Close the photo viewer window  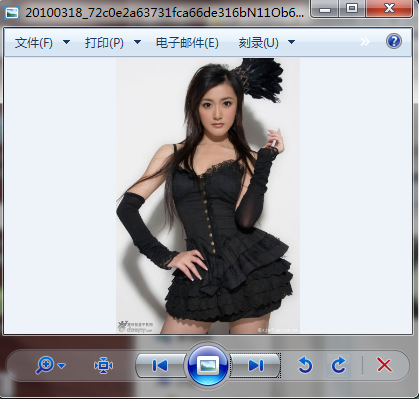[389, 9]
